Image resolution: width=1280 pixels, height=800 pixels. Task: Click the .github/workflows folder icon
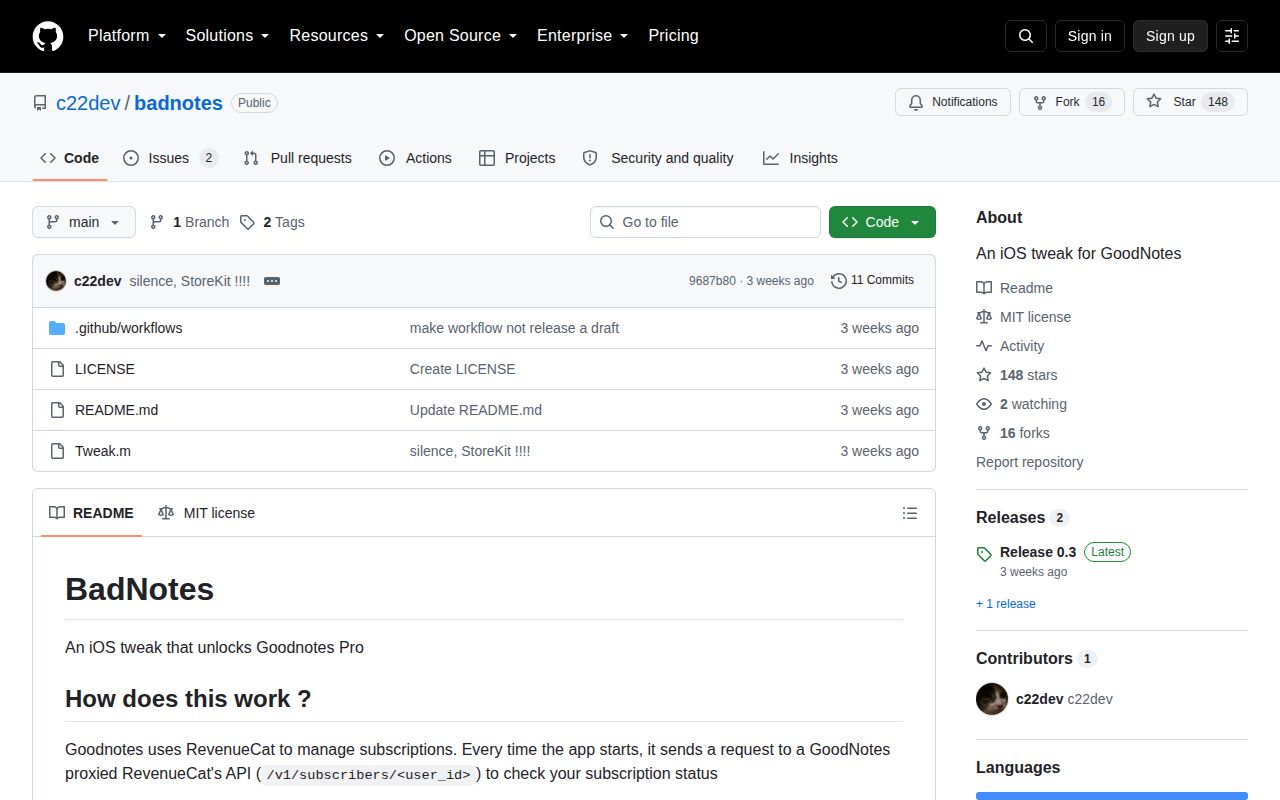point(57,328)
